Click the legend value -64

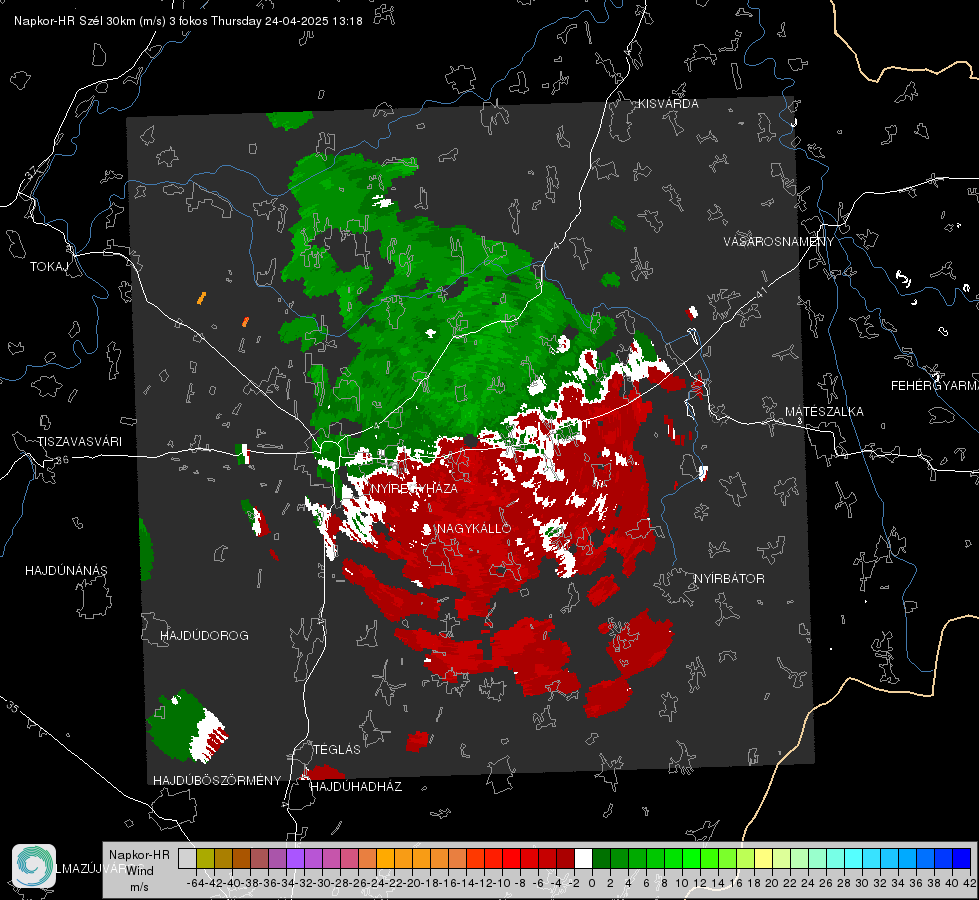click(195, 883)
